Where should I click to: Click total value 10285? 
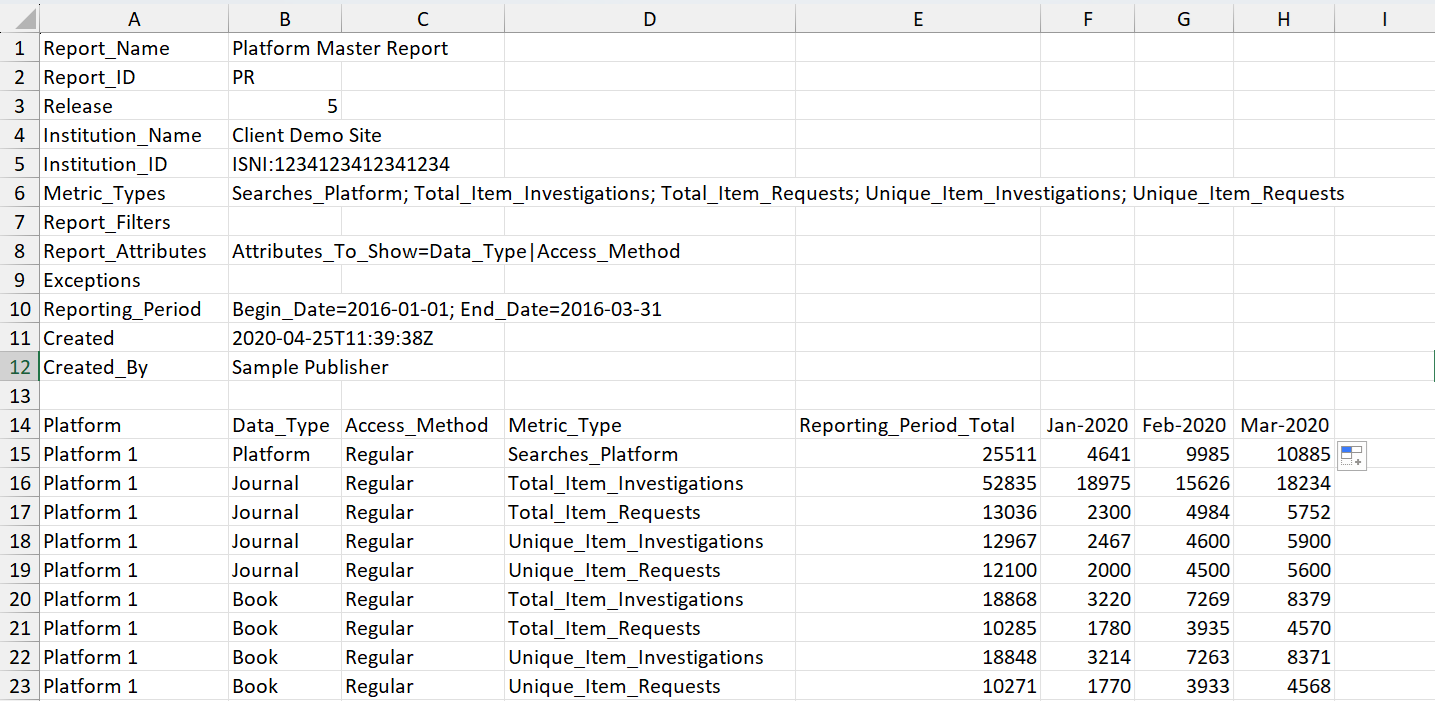pos(918,628)
